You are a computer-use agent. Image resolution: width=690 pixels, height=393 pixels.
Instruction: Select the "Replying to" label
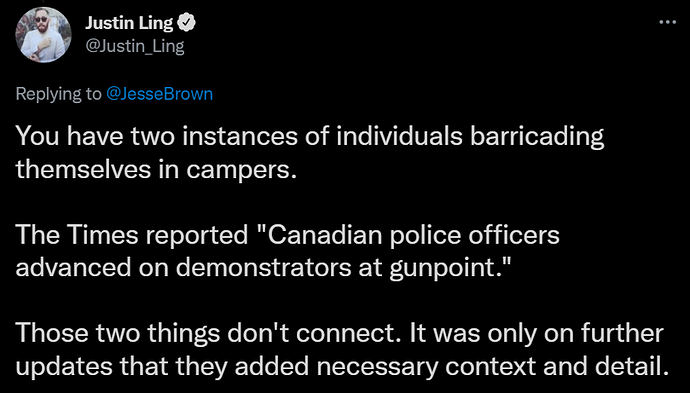pyautogui.click(x=59, y=94)
